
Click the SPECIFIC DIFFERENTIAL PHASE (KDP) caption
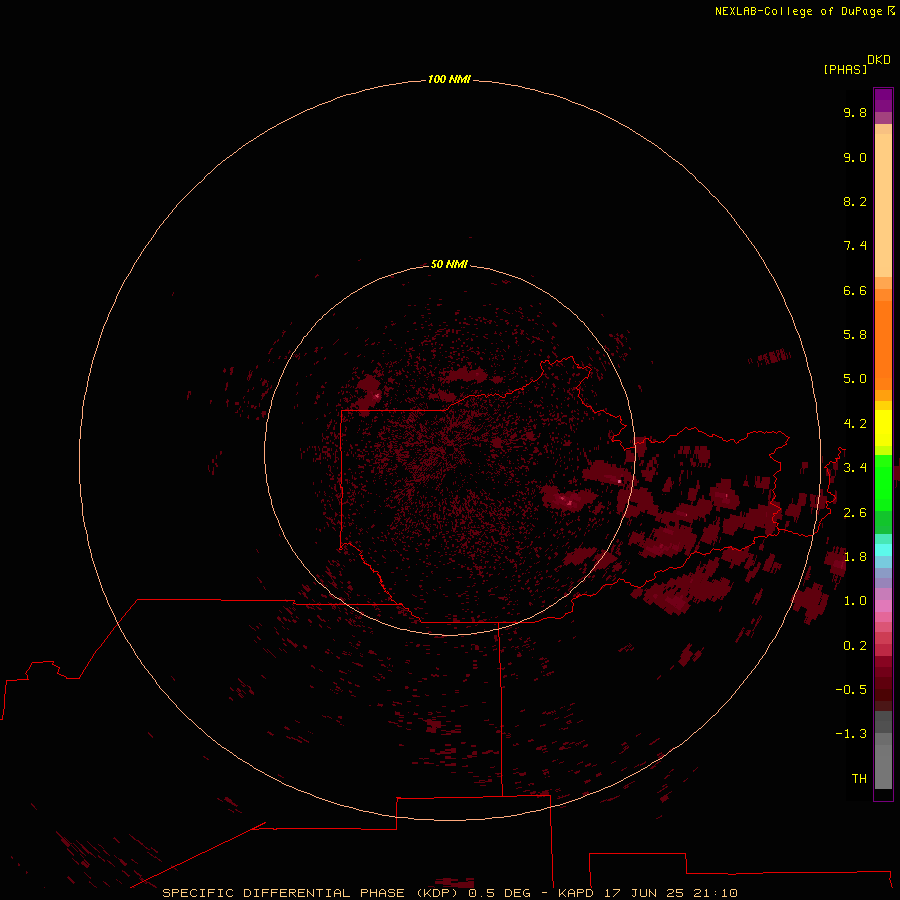(311, 893)
